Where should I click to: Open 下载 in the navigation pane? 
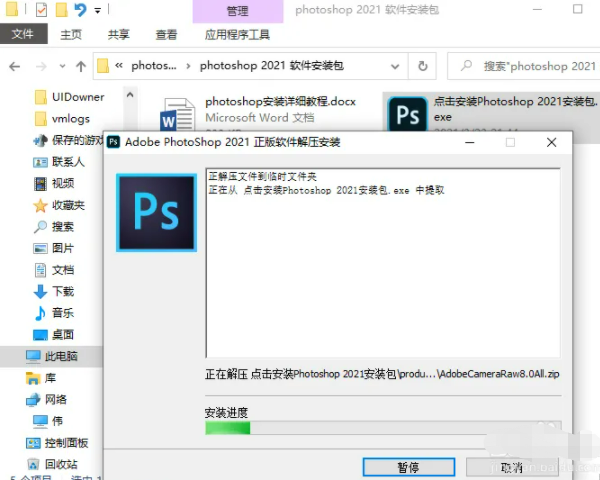tap(54, 291)
